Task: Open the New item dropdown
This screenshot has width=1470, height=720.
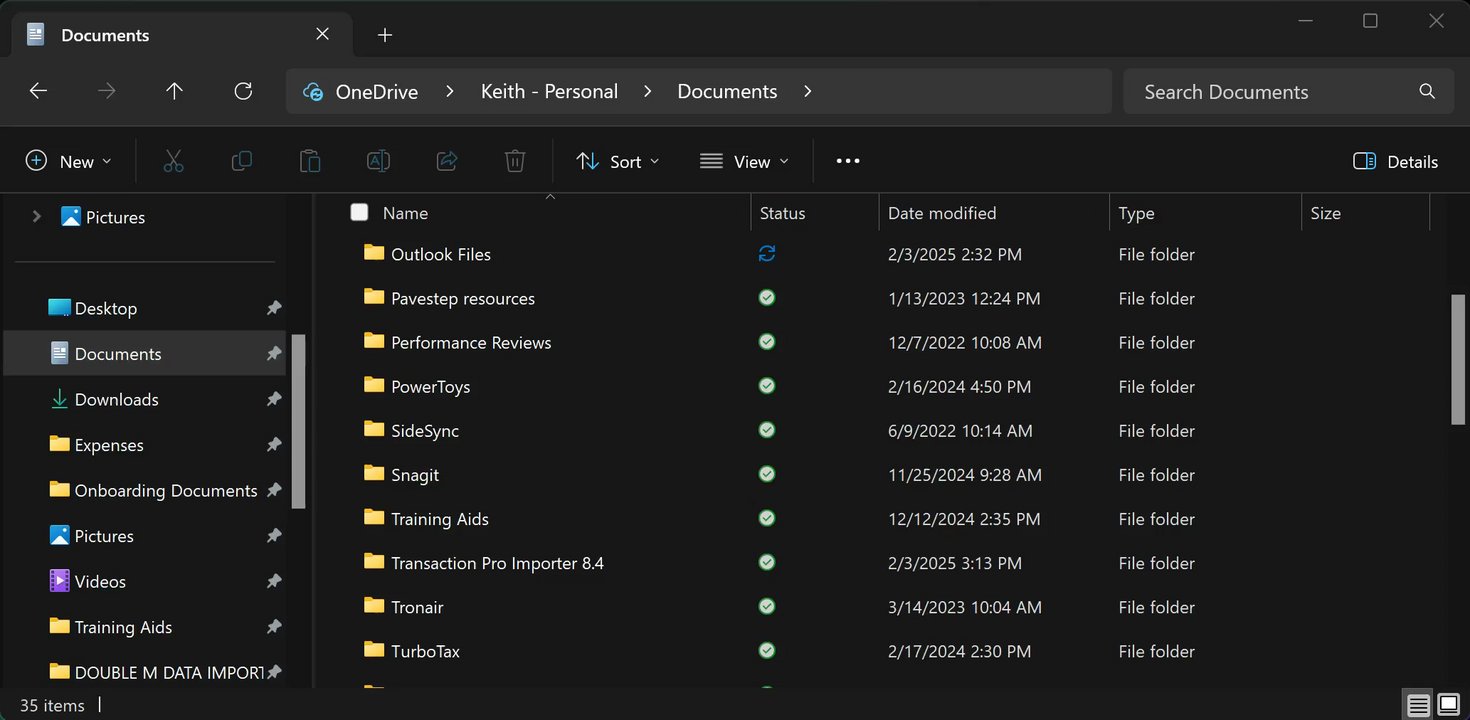Action: pyautogui.click(x=68, y=161)
